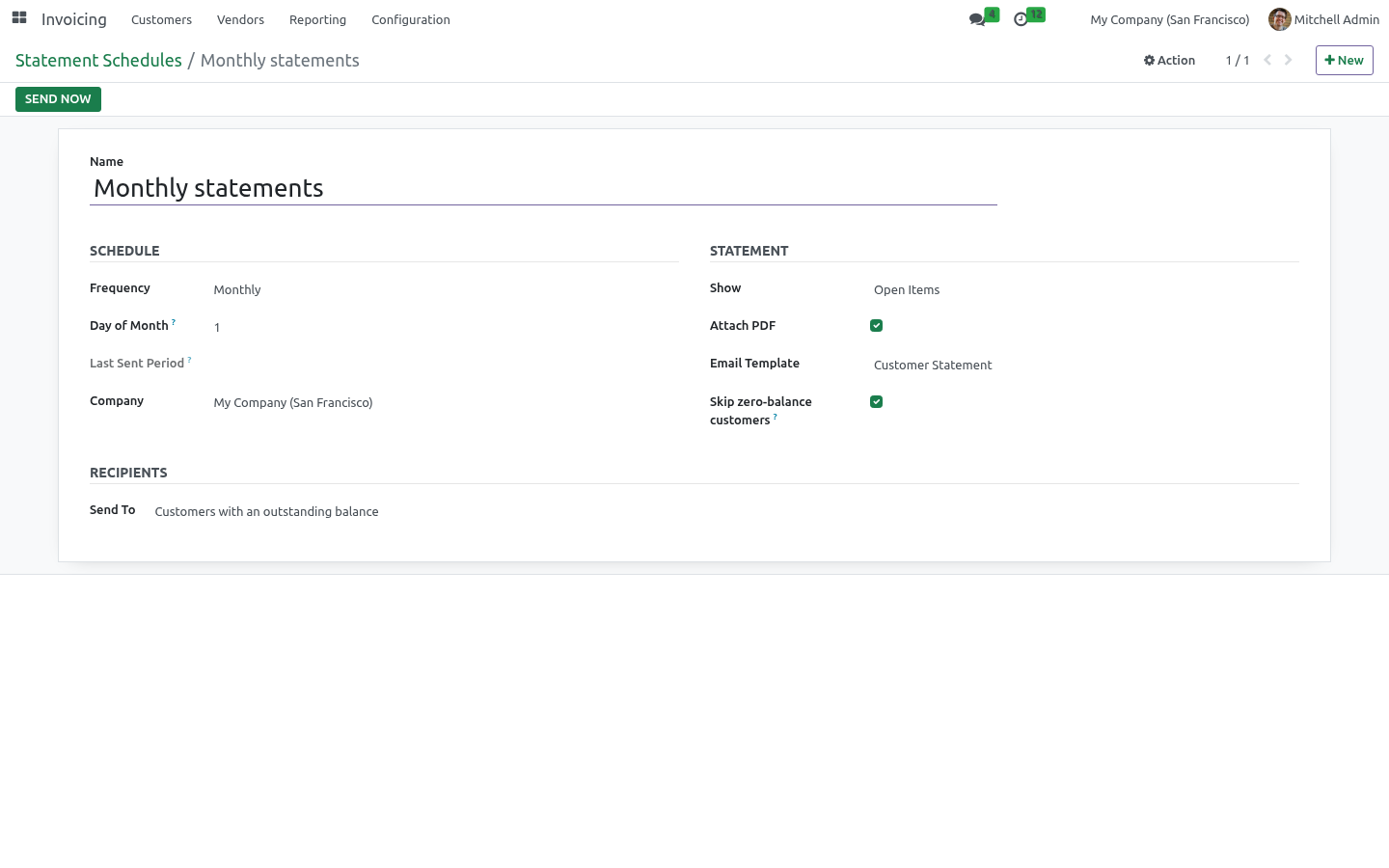1389x868 pixels.
Task: Go to previous record arrow
Action: pos(1267,60)
